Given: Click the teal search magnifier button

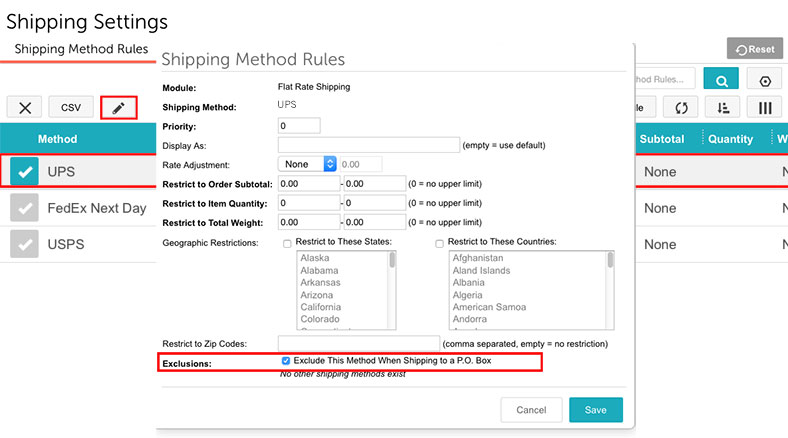Looking at the screenshot, I should [721, 79].
